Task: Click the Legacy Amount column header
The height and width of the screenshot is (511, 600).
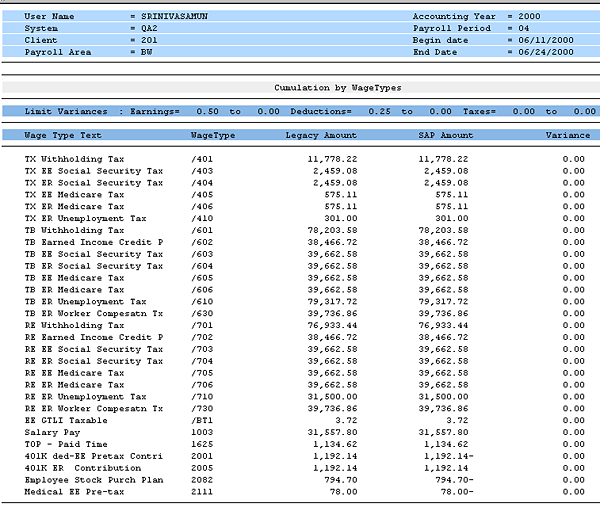Action: 320,134
